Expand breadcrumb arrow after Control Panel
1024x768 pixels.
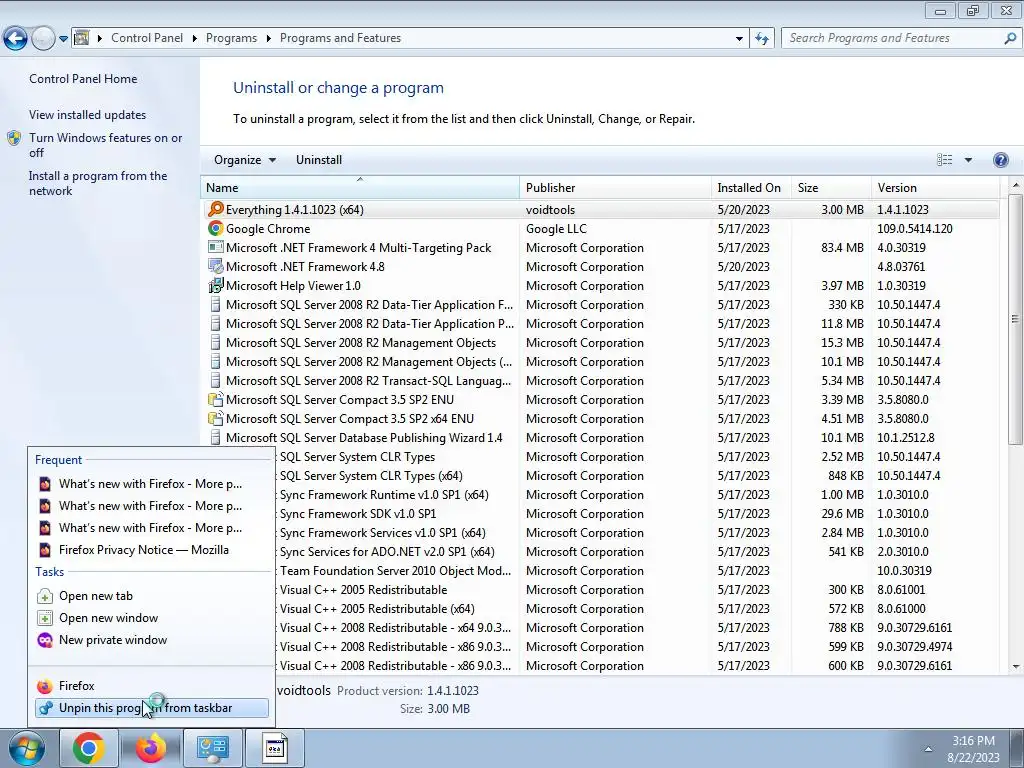click(x=195, y=38)
